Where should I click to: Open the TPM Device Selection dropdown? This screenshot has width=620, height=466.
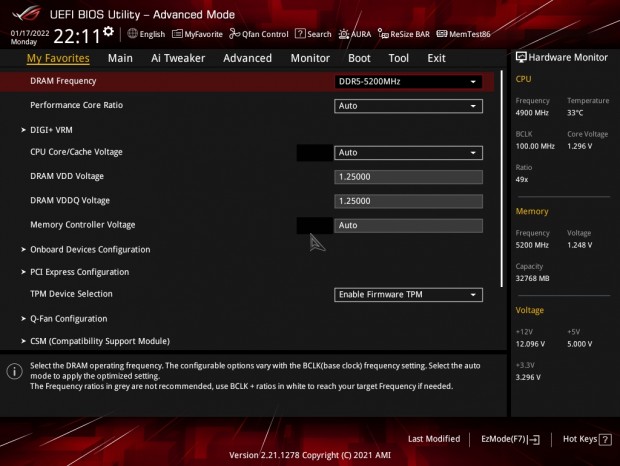[x=408, y=295]
